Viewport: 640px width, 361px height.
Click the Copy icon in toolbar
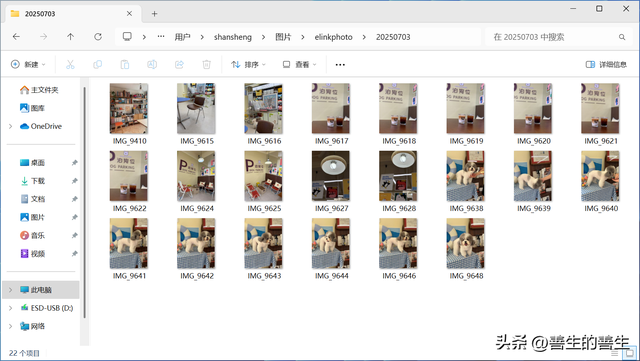[x=98, y=65]
